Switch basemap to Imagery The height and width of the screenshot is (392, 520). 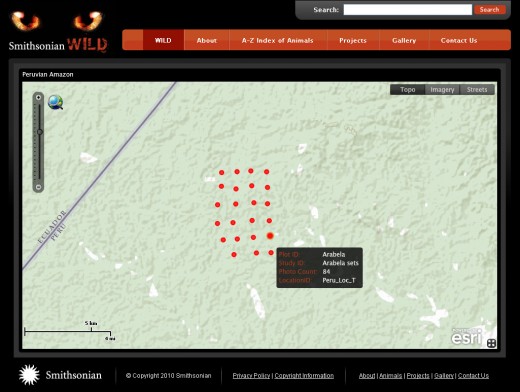point(442,90)
